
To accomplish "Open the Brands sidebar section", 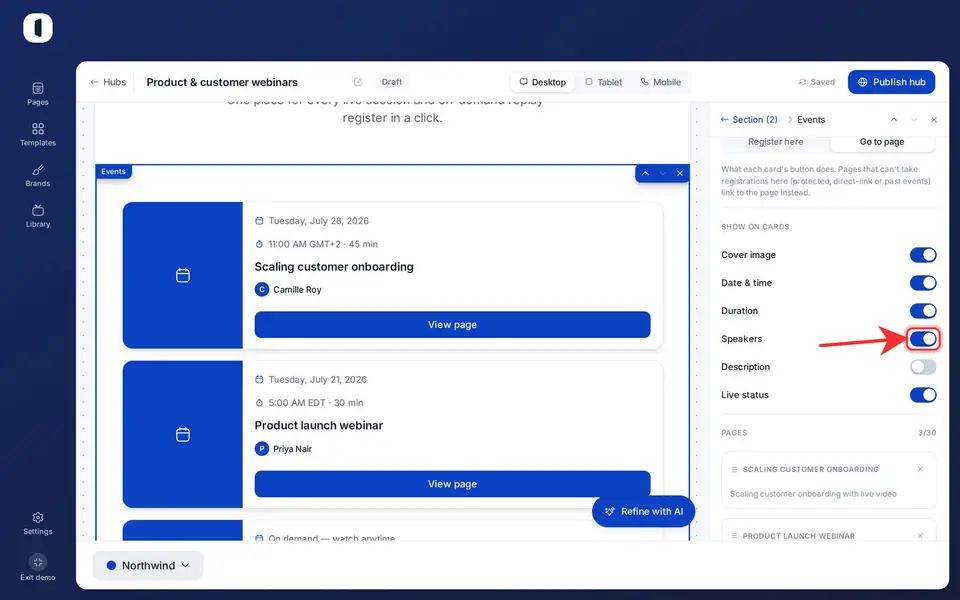I will click(37, 175).
